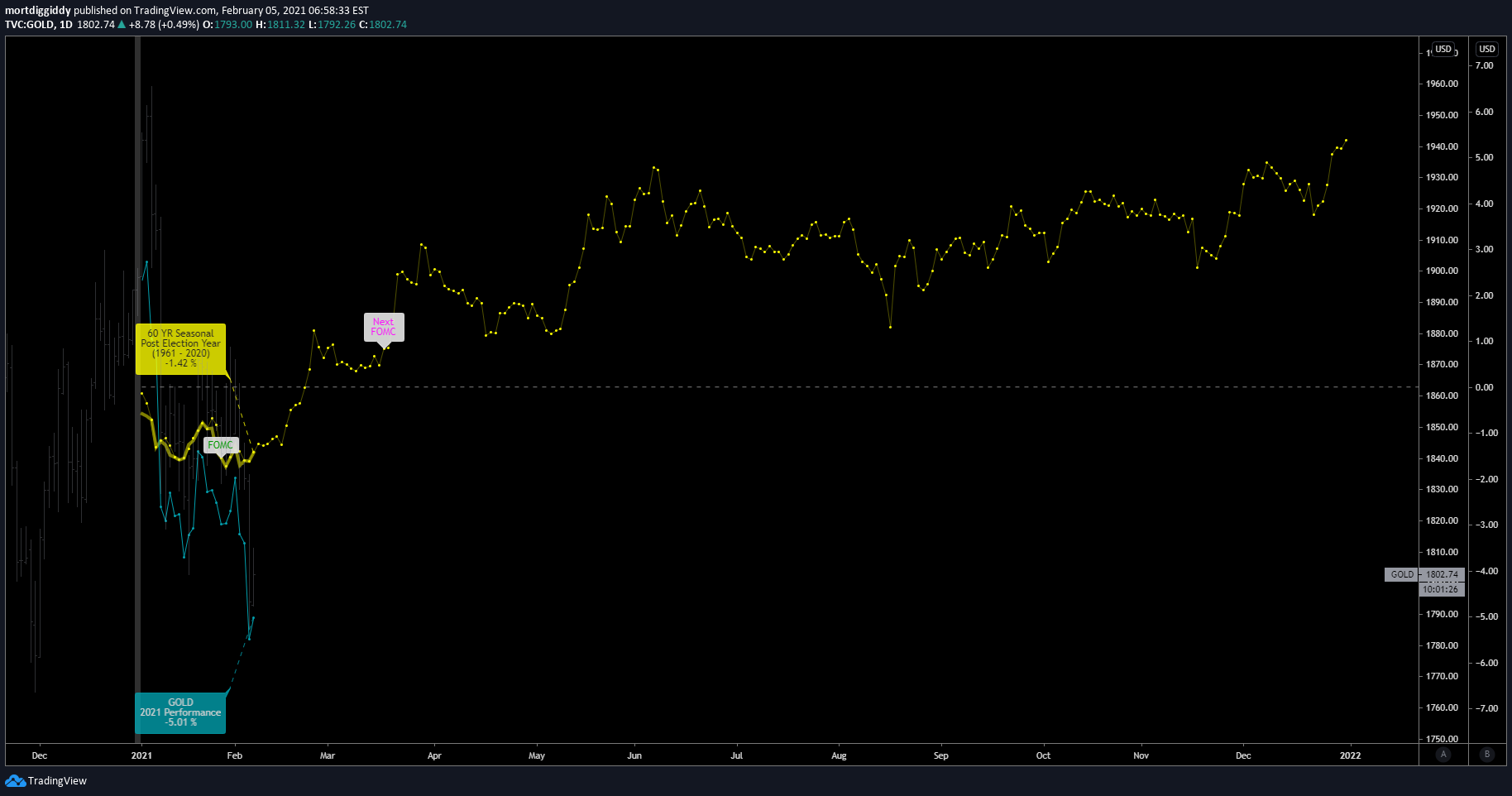Click the 0.00 percent scale value
Viewport: 1512px width, 796px height.
1485,387
